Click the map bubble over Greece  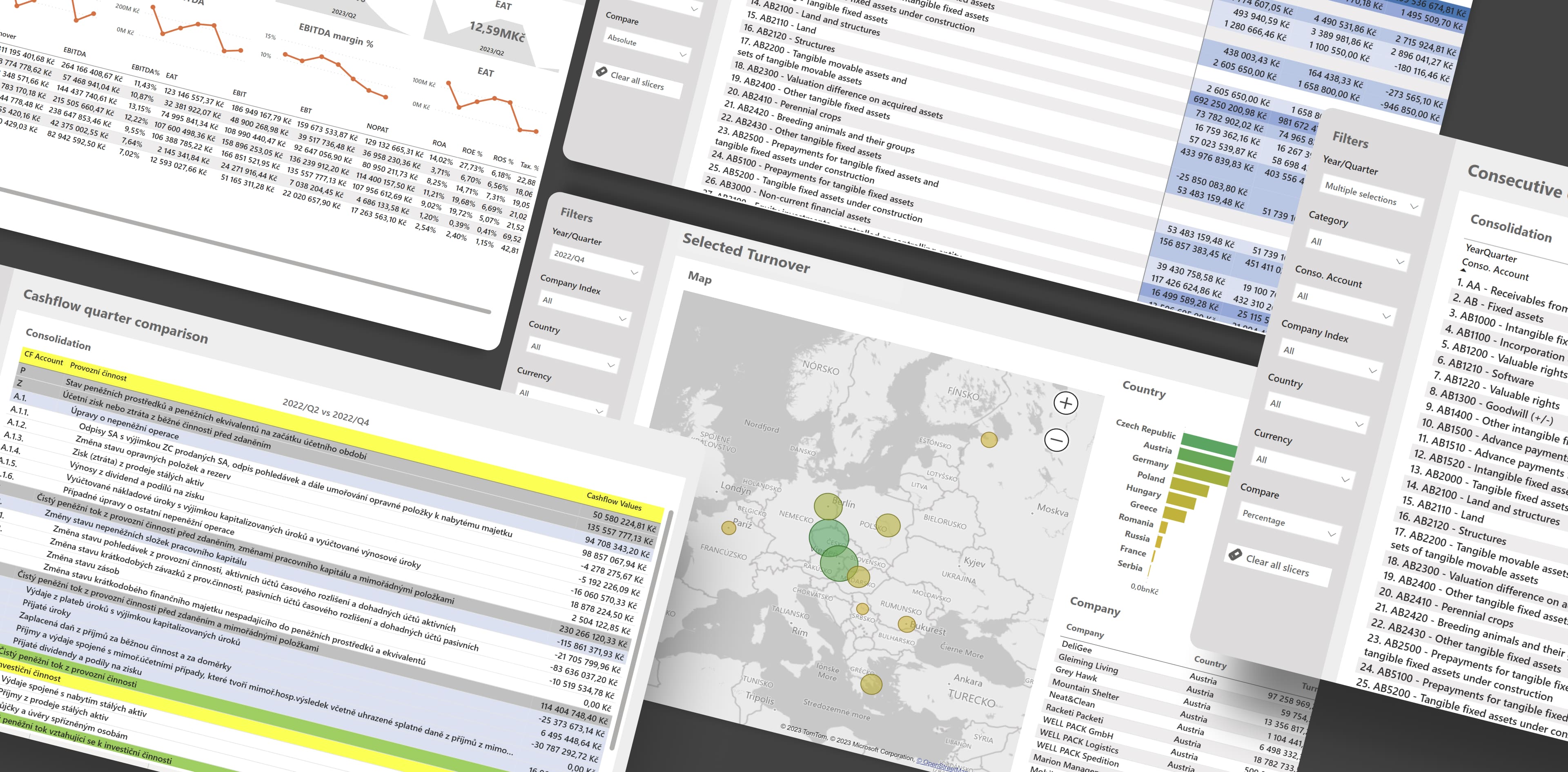point(871,684)
